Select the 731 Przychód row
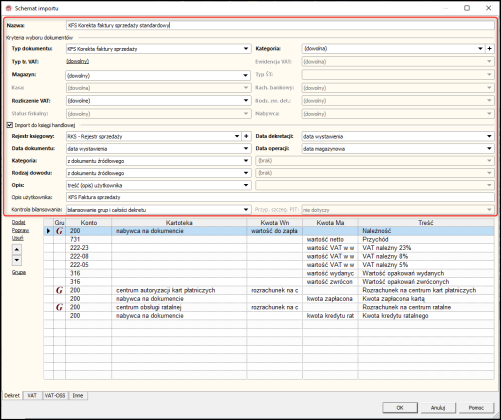Viewport: 501px width, 420px height. coord(269,239)
